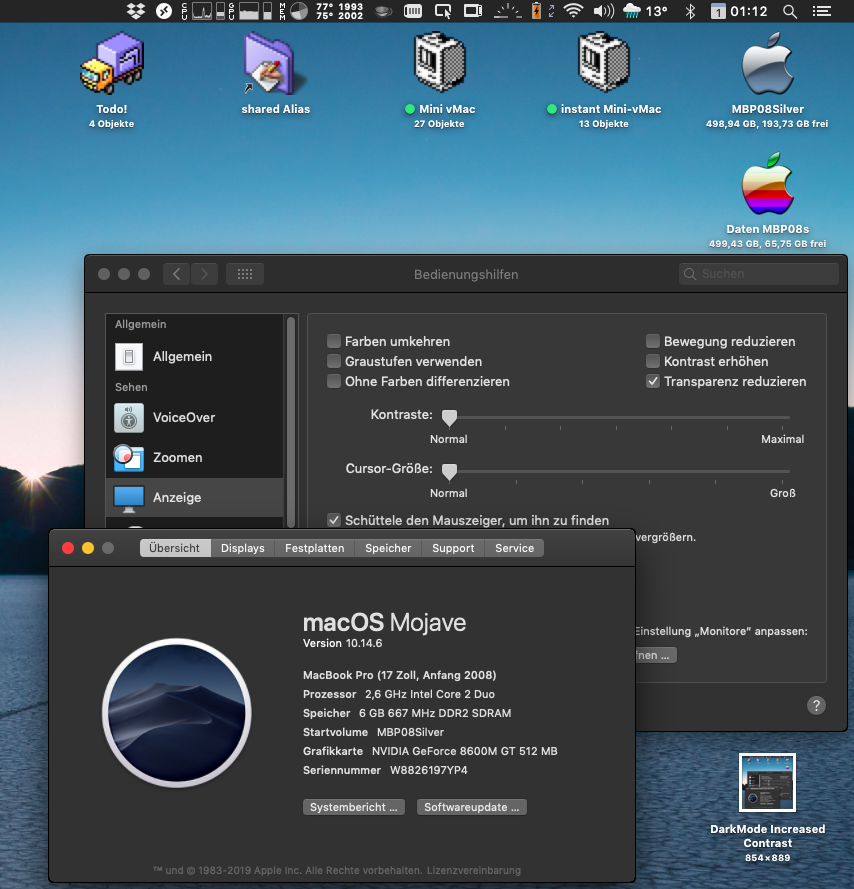Viewport: 854px width, 889px height.
Task: Select the Todo! truck folder on desktop
Action: 112,62
